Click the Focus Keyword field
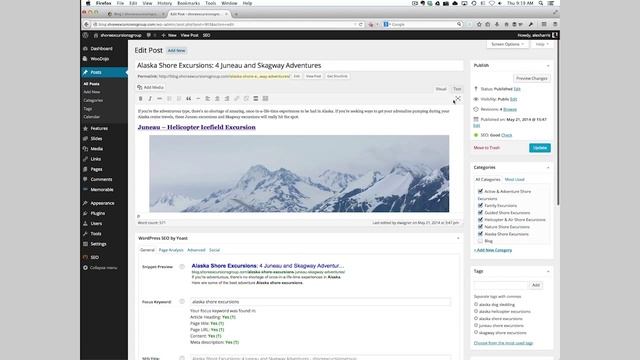640x360 pixels. [320, 302]
